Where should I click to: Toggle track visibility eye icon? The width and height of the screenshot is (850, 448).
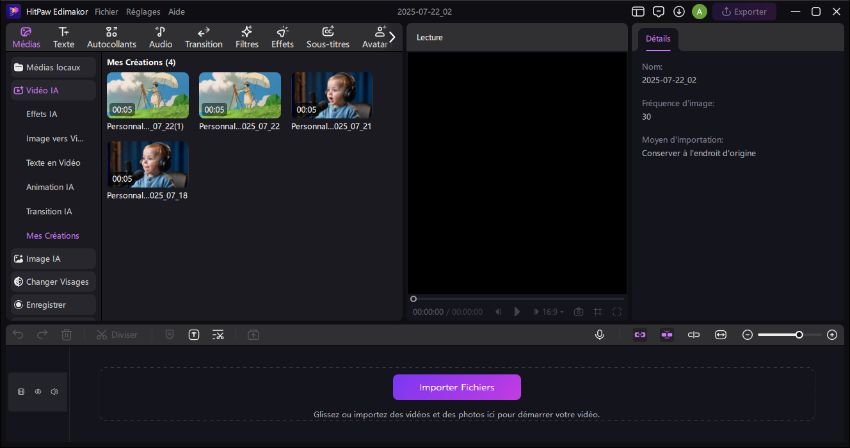(38, 392)
